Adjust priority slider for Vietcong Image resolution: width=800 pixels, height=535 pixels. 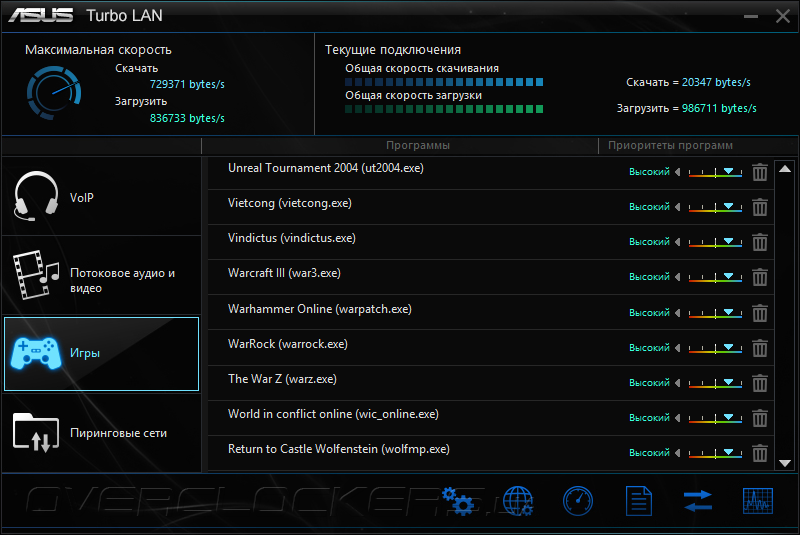pos(715,207)
